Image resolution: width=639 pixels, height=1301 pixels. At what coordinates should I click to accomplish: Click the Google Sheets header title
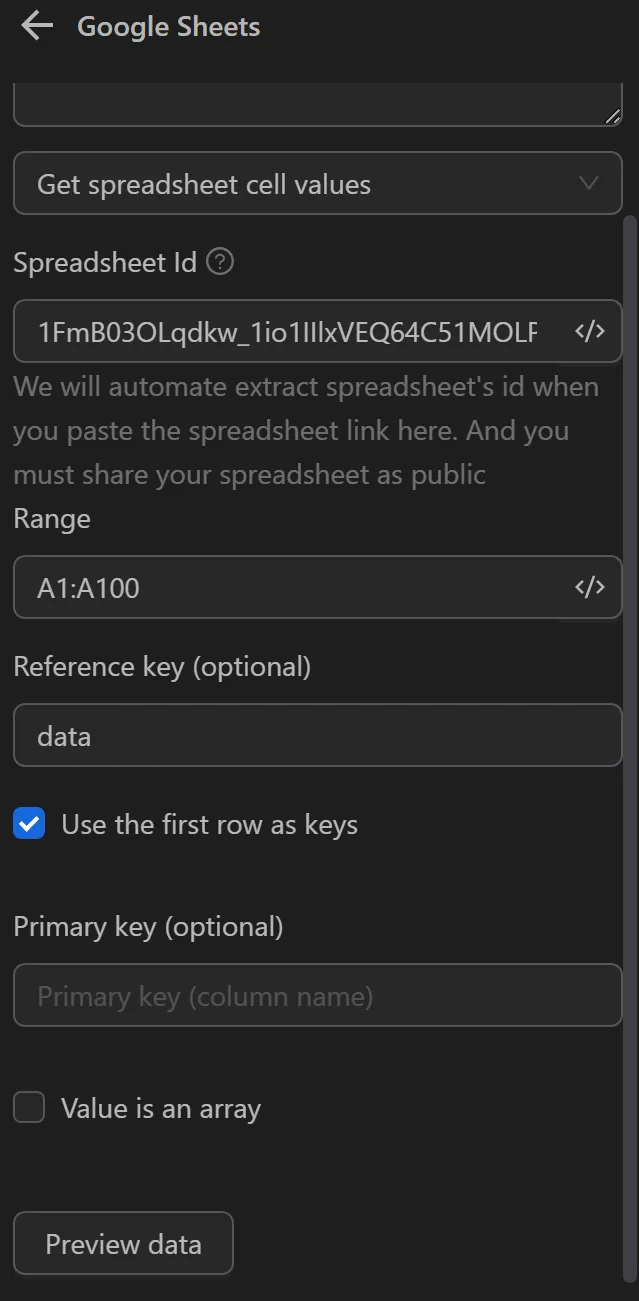click(168, 26)
